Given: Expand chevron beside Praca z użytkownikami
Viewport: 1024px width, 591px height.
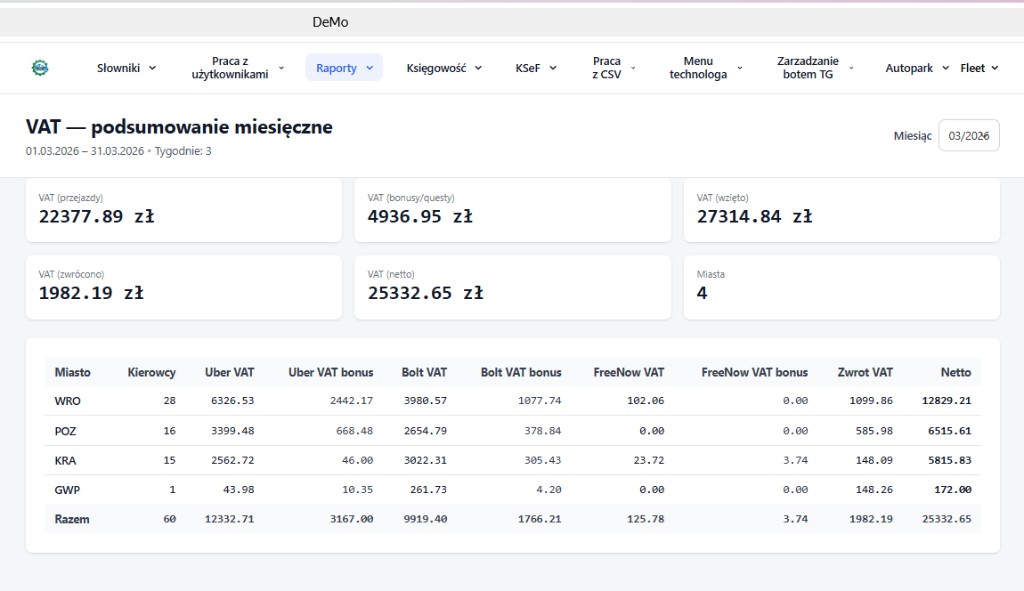Looking at the screenshot, I should pos(281,68).
